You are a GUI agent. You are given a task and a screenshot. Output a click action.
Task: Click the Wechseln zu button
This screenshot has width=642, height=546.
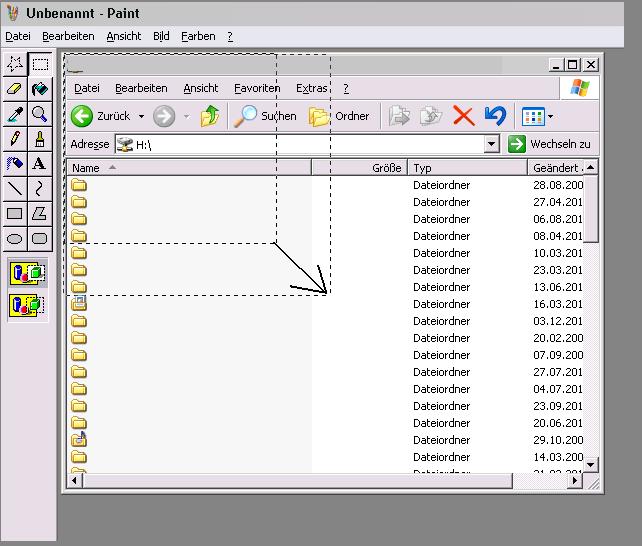click(x=550, y=144)
